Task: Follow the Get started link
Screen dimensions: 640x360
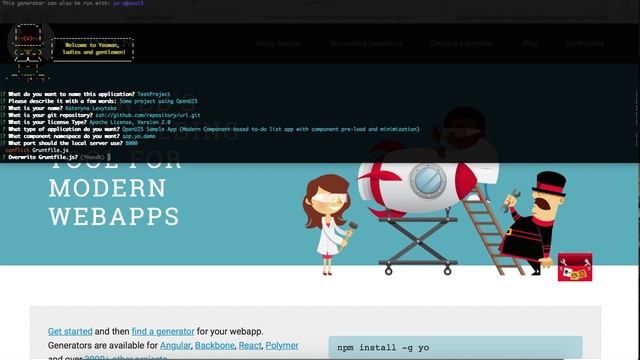Action: (x=70, y=331)
